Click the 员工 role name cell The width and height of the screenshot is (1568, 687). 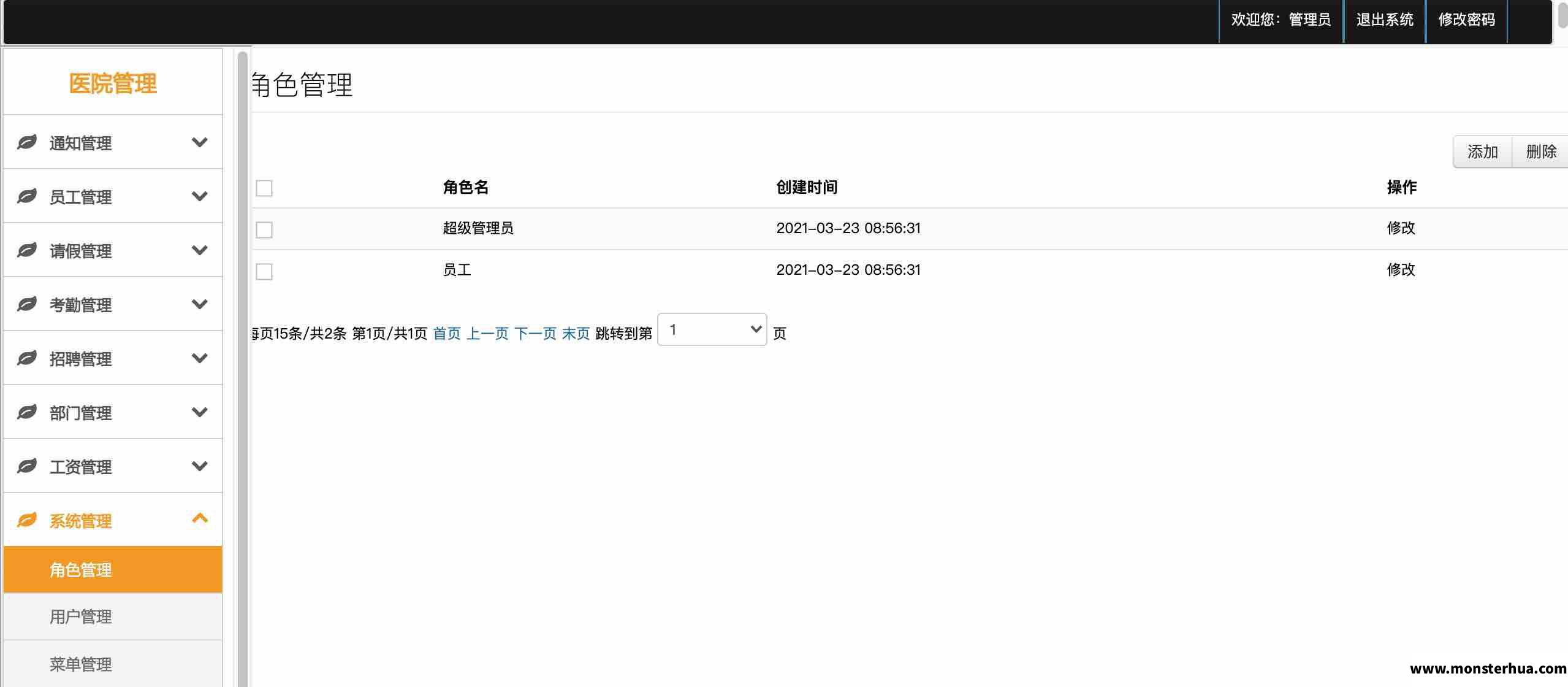(x=457, y=270)
